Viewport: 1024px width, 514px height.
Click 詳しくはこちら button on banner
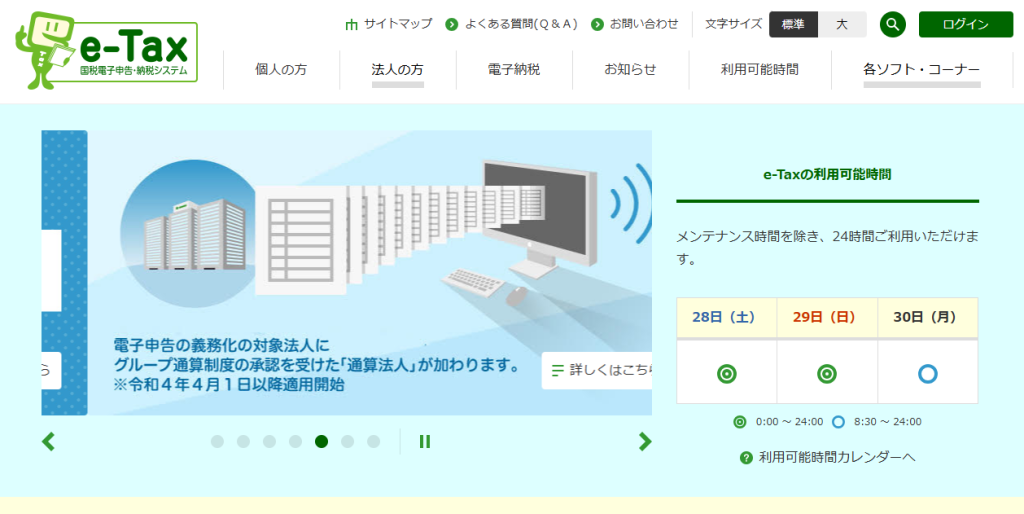(x=597, y=370)
